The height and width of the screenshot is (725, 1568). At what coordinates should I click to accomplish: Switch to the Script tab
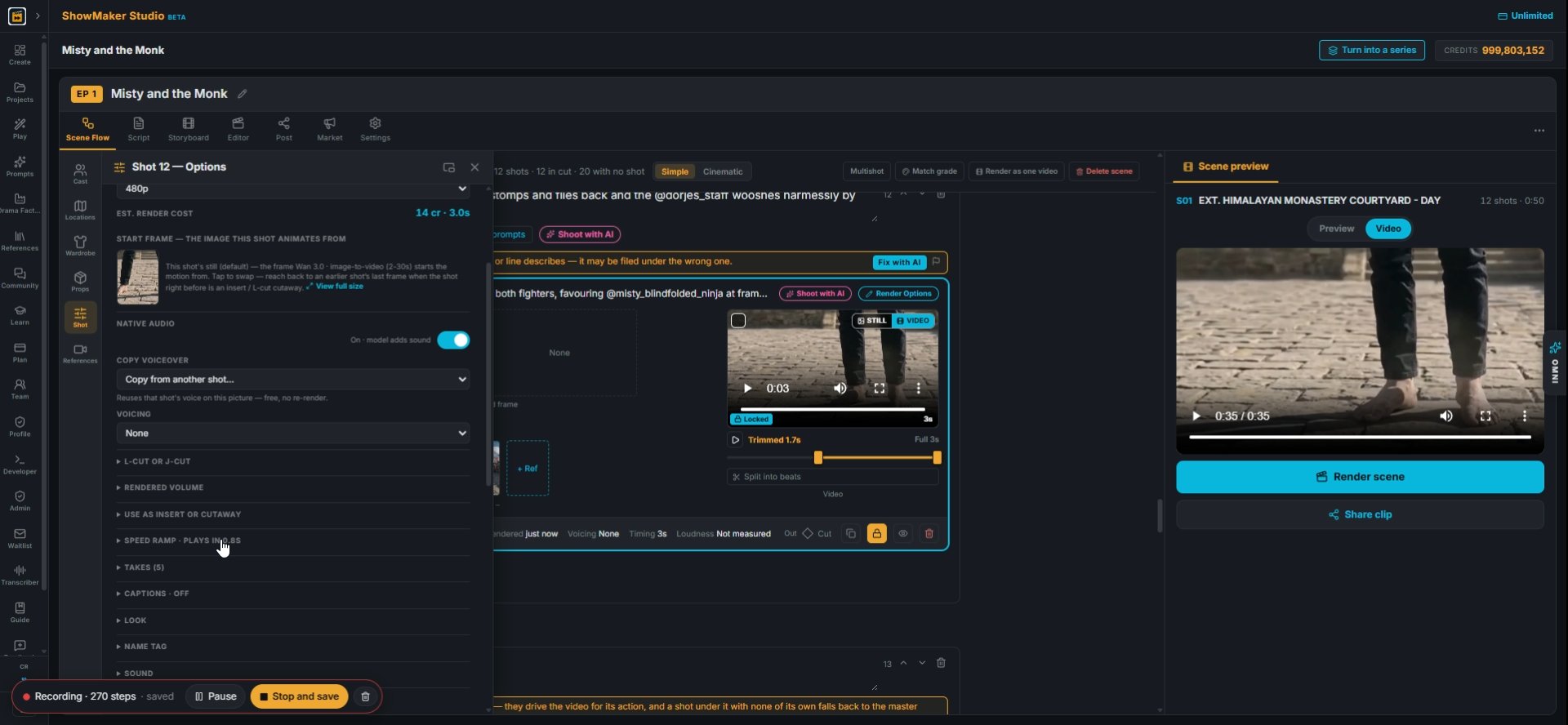point(139,129)
